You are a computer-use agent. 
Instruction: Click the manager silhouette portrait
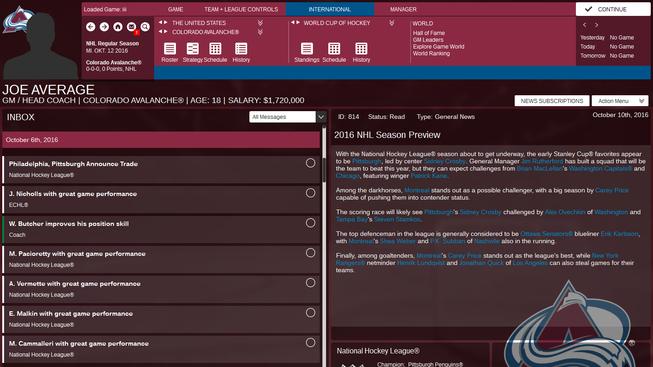point(42,46)
